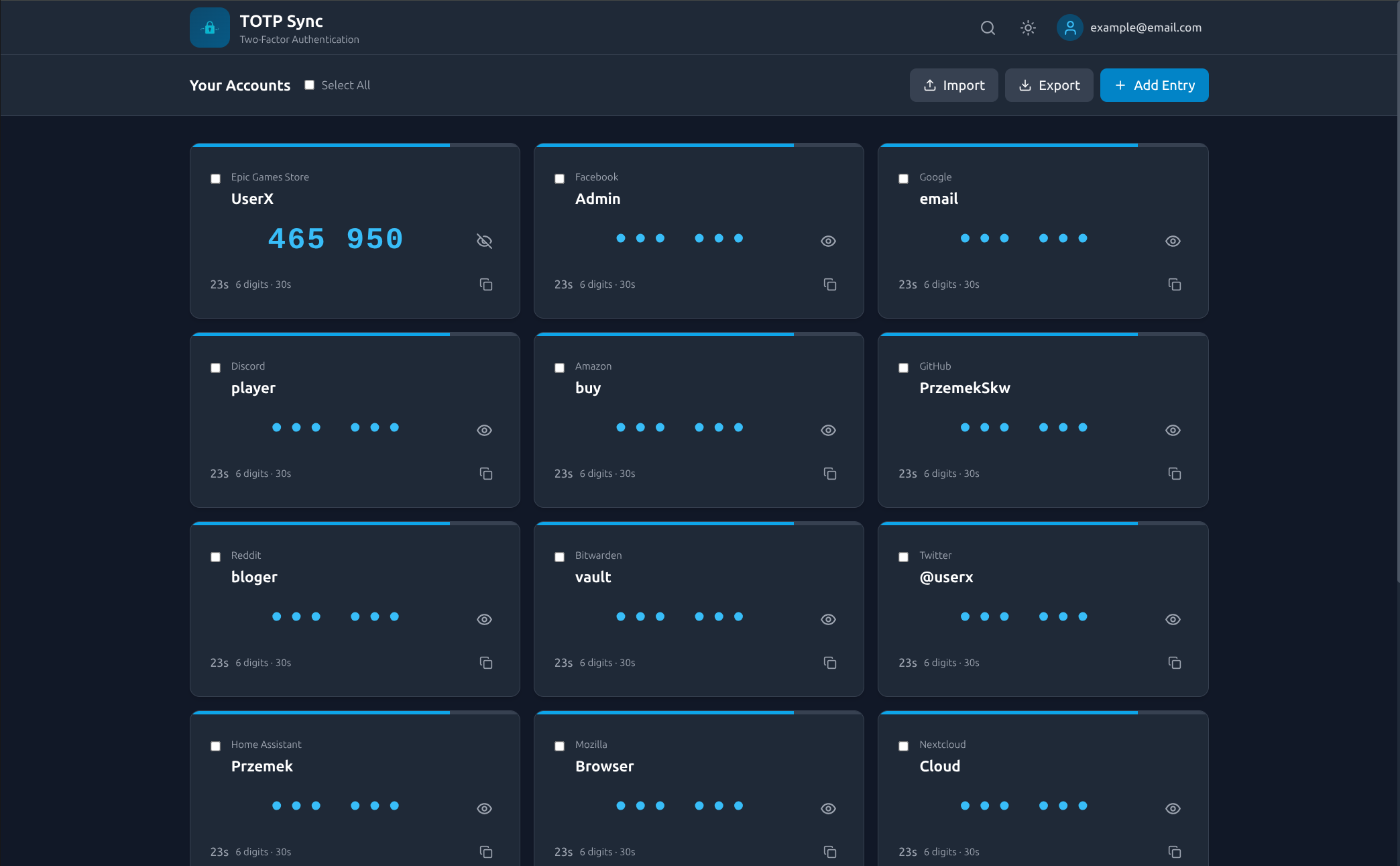Click Add Entry to create new account

click(x=1154, y=85)
